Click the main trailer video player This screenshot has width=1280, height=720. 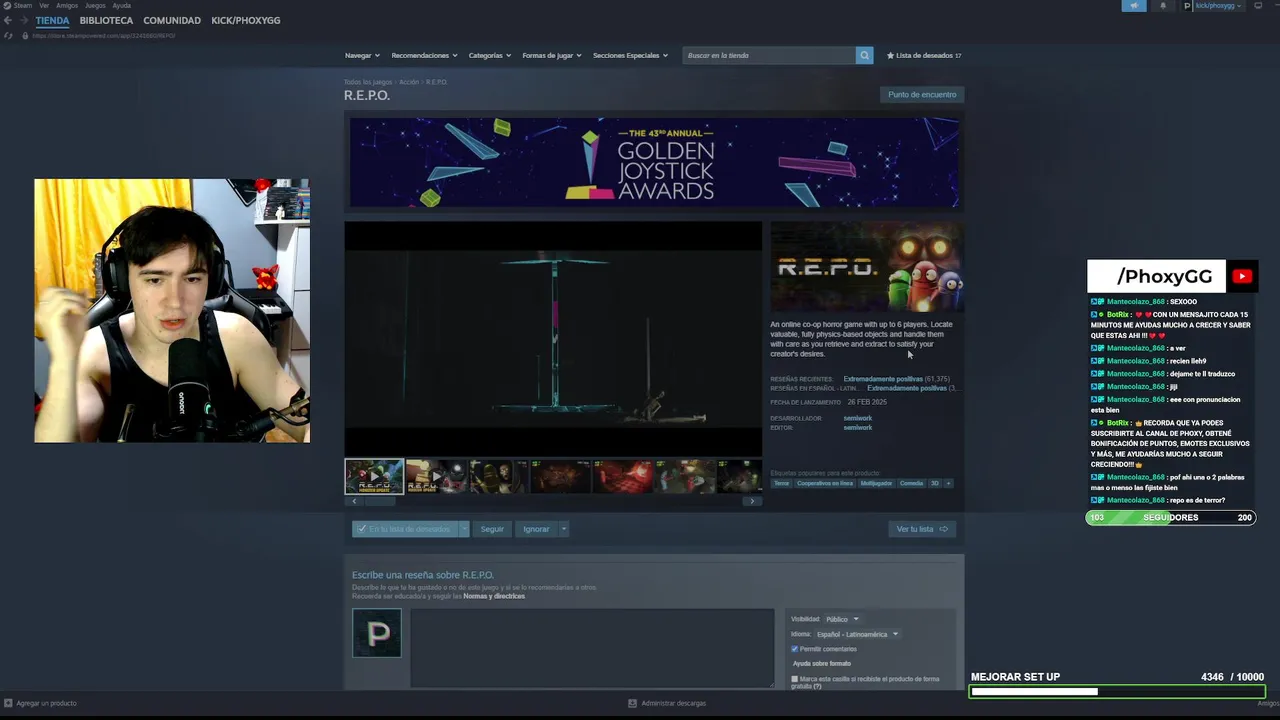pos(553,339)
